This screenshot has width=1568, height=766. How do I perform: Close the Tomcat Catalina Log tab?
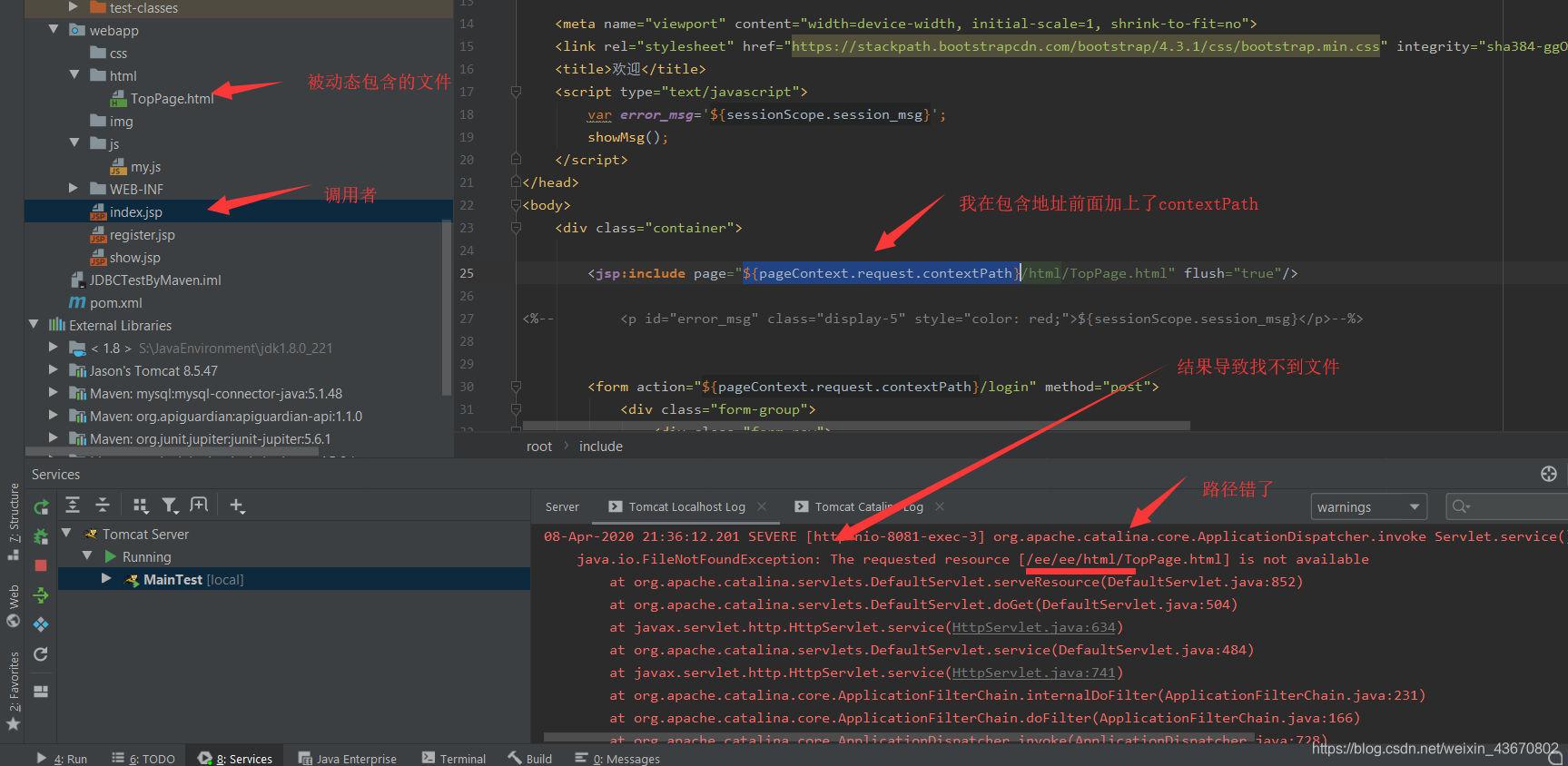pos(940,506)
